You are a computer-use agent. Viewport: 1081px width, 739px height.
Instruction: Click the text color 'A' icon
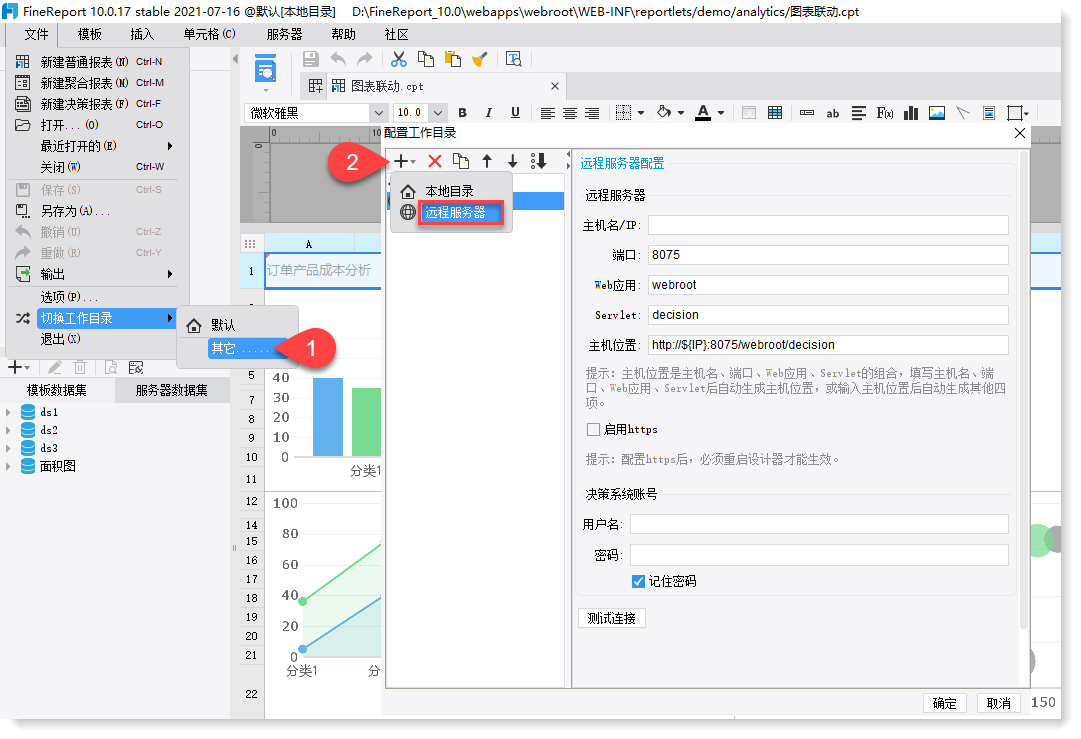tap(703, 112)
